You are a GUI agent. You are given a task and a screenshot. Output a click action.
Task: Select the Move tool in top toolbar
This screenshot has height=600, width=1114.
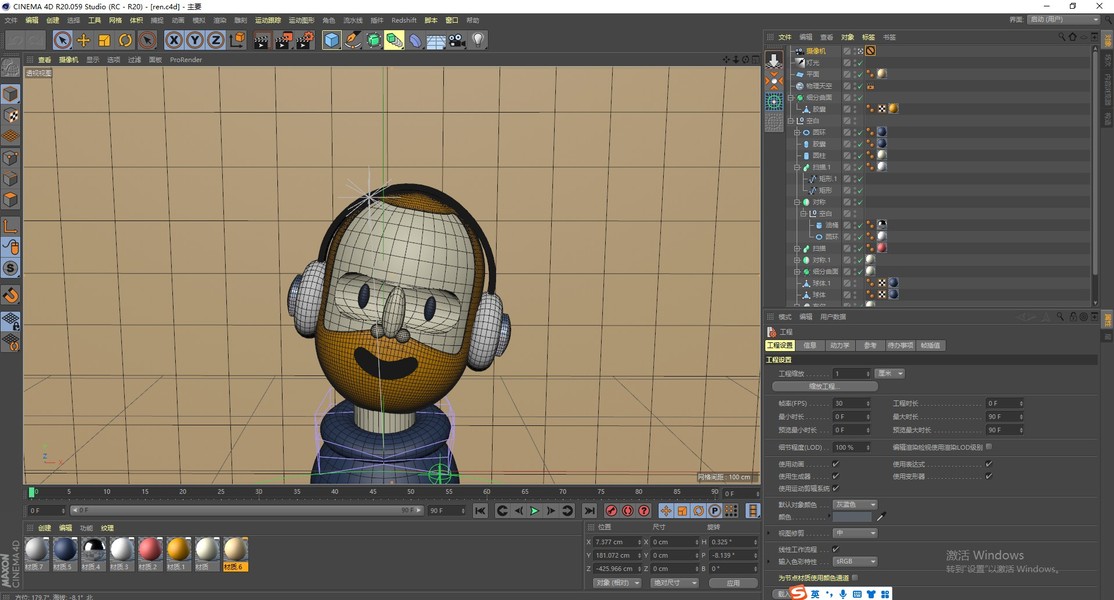[x=84, y=40]
